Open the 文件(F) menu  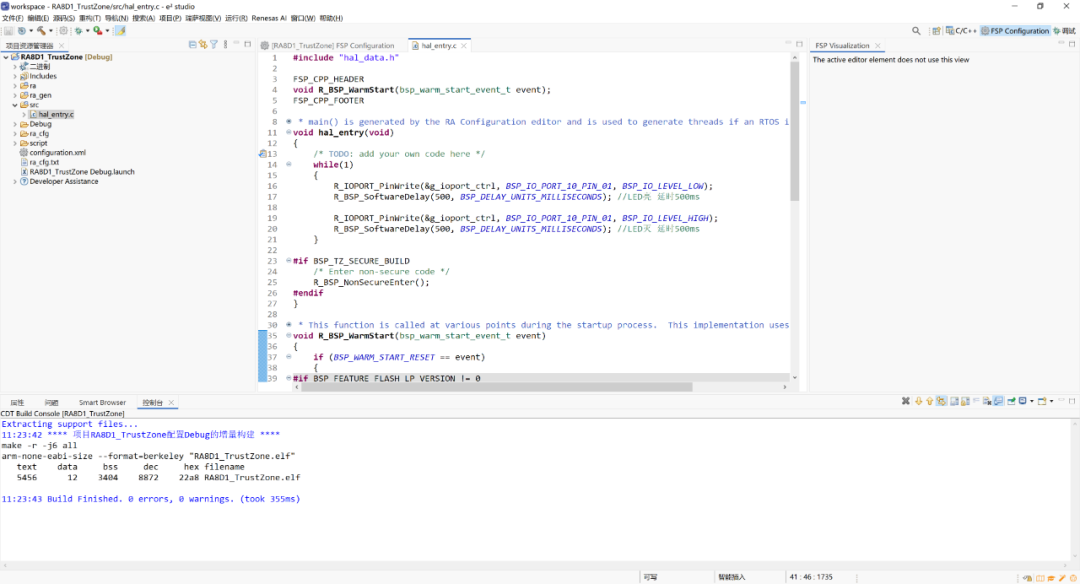coord(12,18)
